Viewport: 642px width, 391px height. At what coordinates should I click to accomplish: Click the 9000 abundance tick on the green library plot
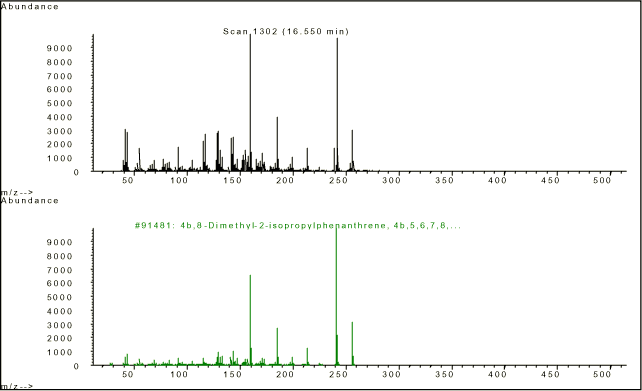tap(60, 242)
